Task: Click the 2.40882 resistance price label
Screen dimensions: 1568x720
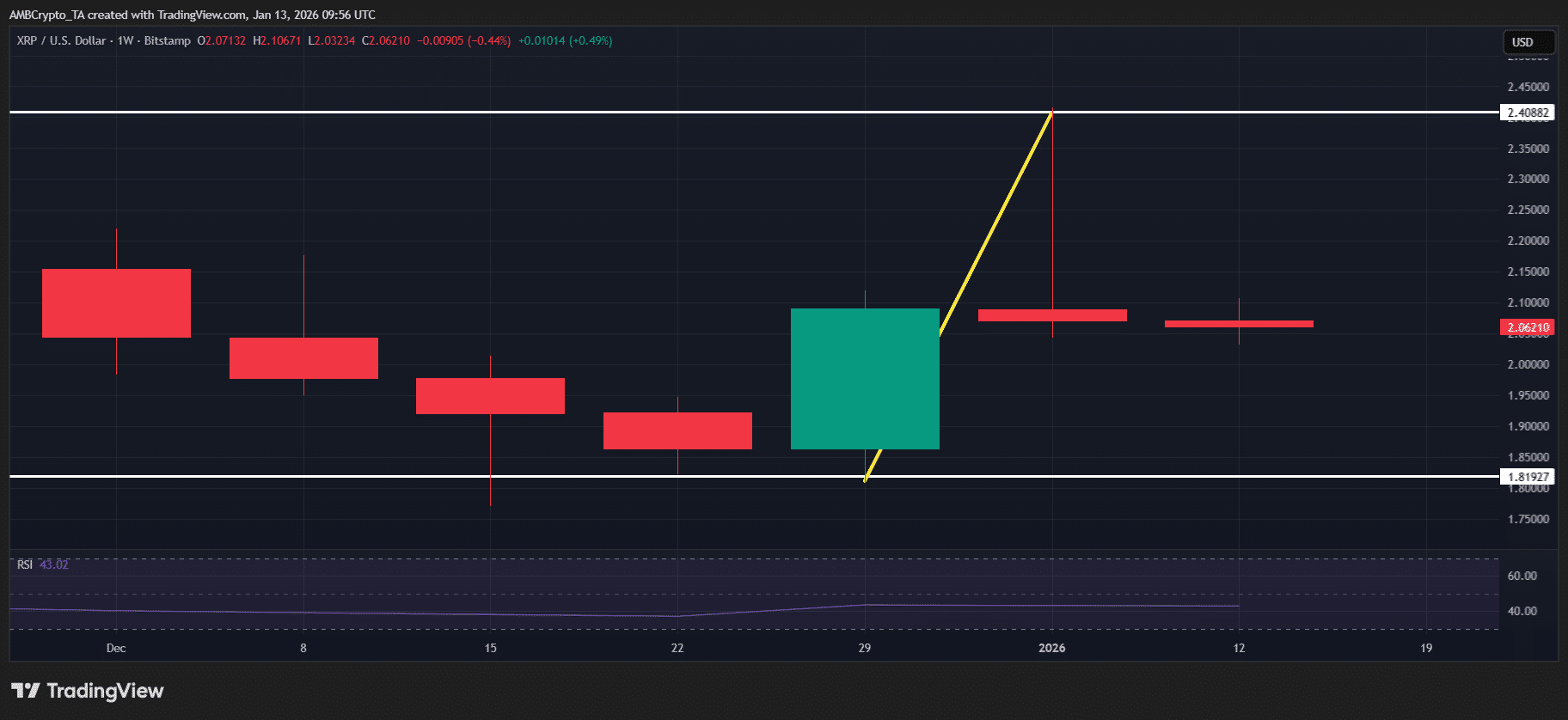Action: 1527,113
